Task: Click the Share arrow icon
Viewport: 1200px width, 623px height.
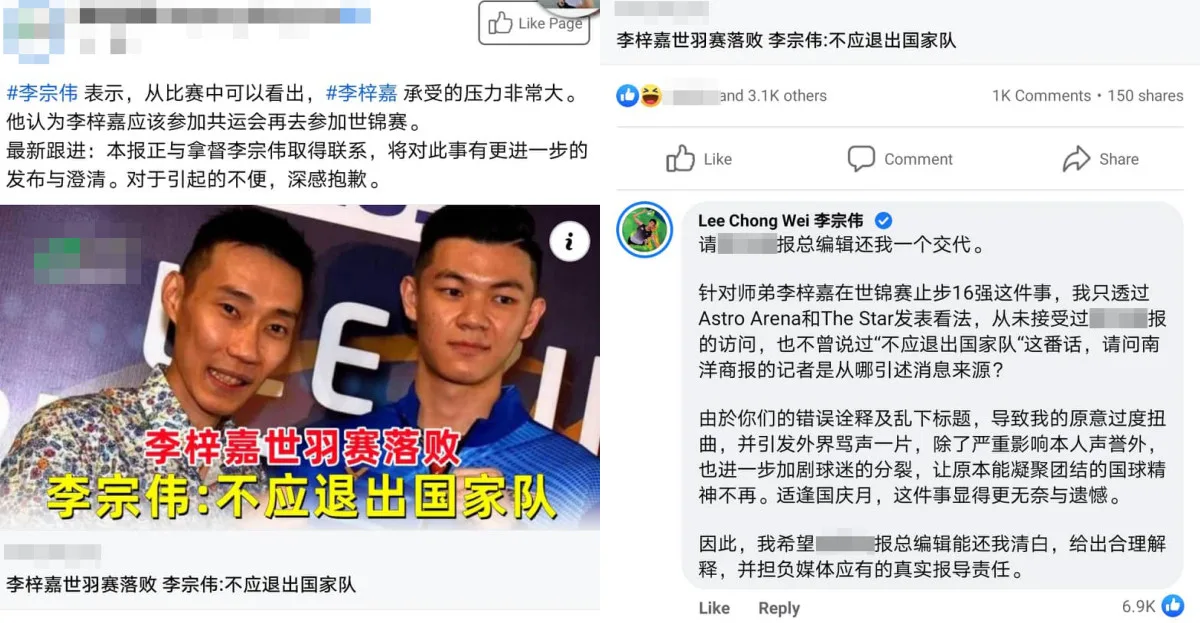Action: (1076, 159)
